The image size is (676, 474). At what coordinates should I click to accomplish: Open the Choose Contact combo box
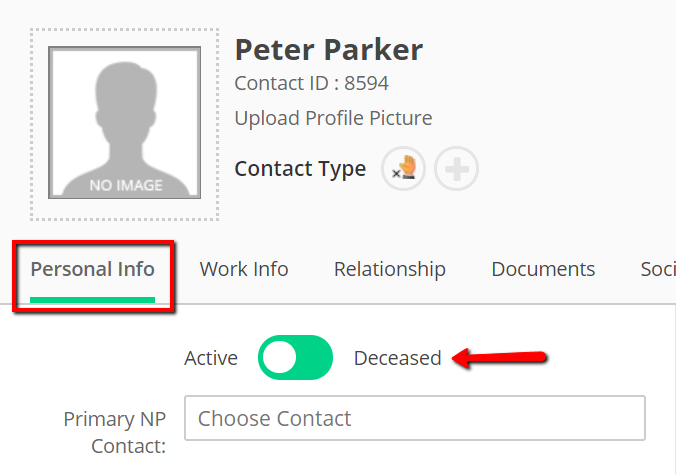click(x=415, y=418)
